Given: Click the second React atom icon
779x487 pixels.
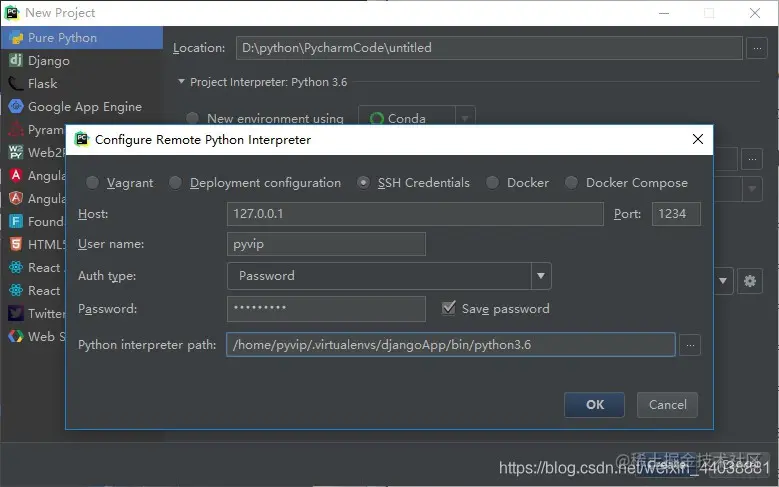Looking at the screenshot, I should pyautogui.click(x=16, y=290).
